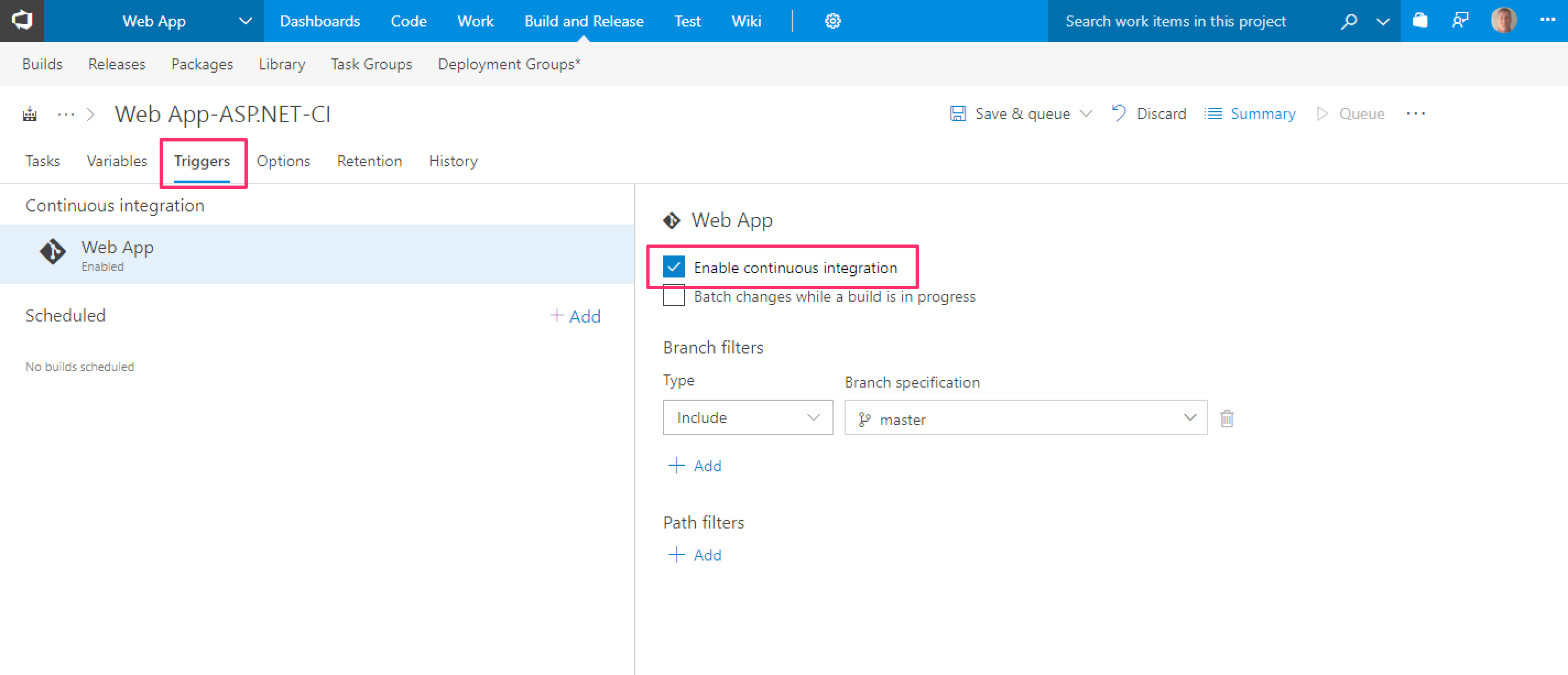Delete master branch filter with trash icon
This screenshot has height=675, width=1568.
pyautogui.click(x=1227, y=419)
